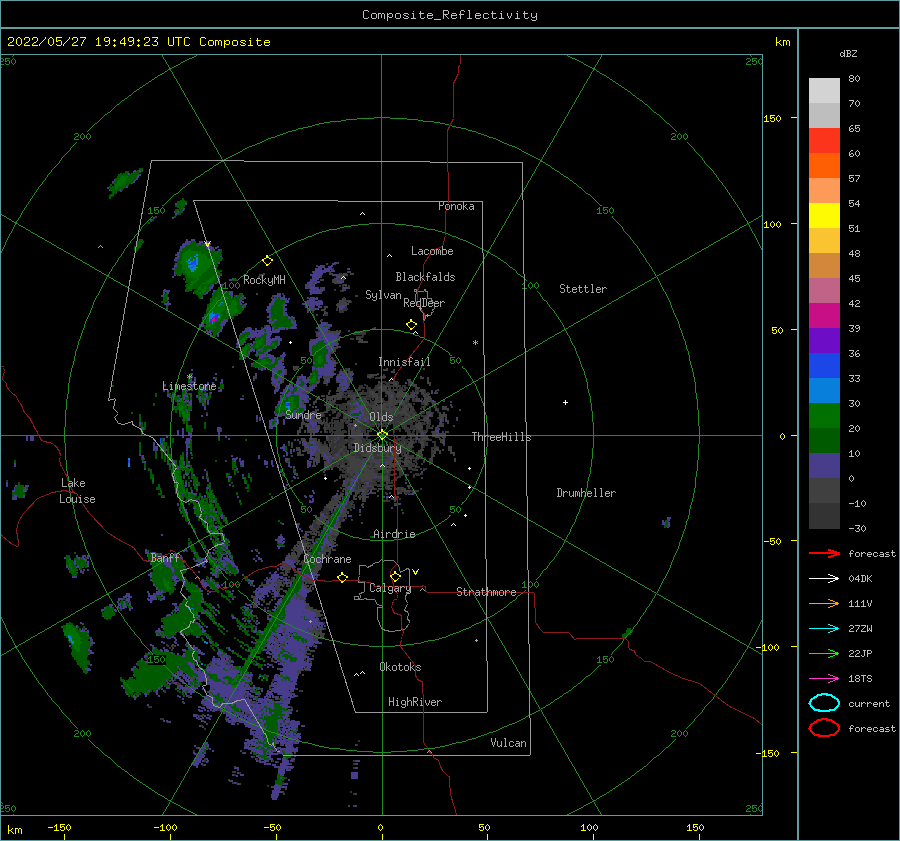Click the yellow diamond marker near RockyMH

[x=267, y=261]
